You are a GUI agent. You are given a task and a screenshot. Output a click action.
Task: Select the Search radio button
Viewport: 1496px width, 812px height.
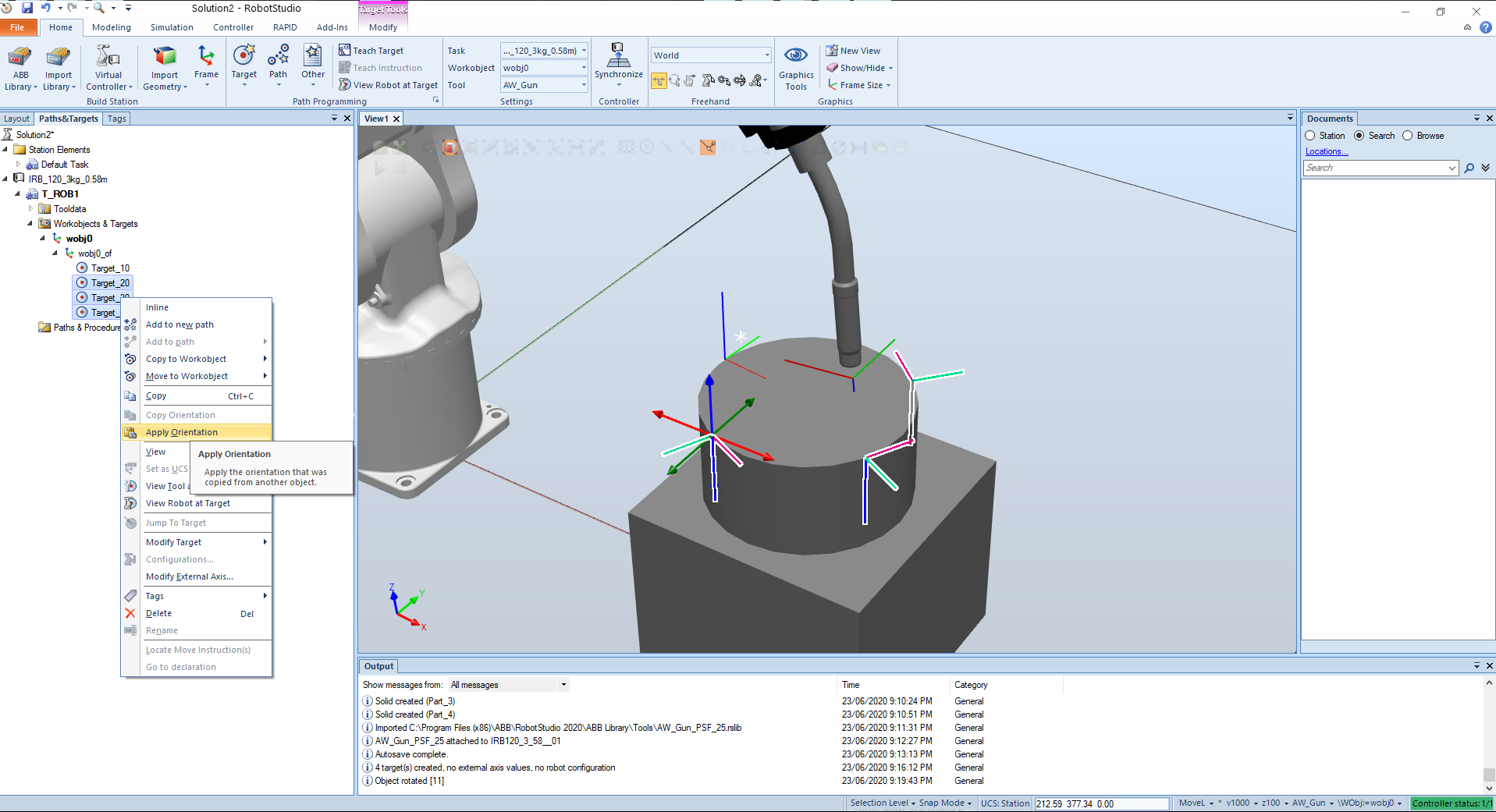point(1359,136)
